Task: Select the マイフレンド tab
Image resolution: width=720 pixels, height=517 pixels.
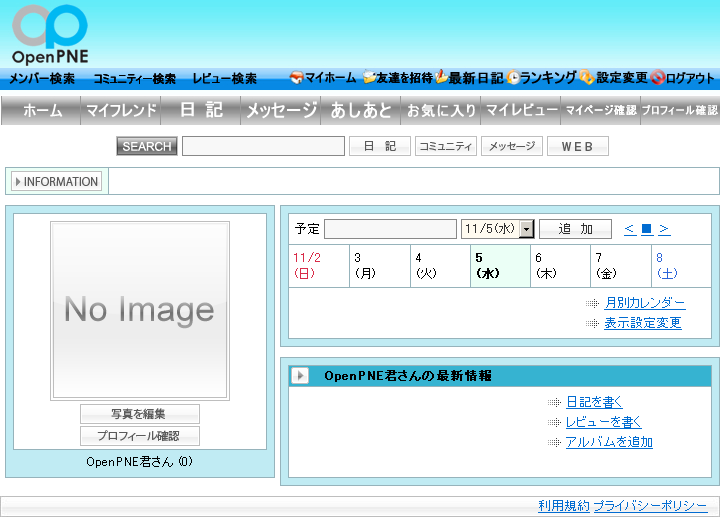Action: point(121,110)
